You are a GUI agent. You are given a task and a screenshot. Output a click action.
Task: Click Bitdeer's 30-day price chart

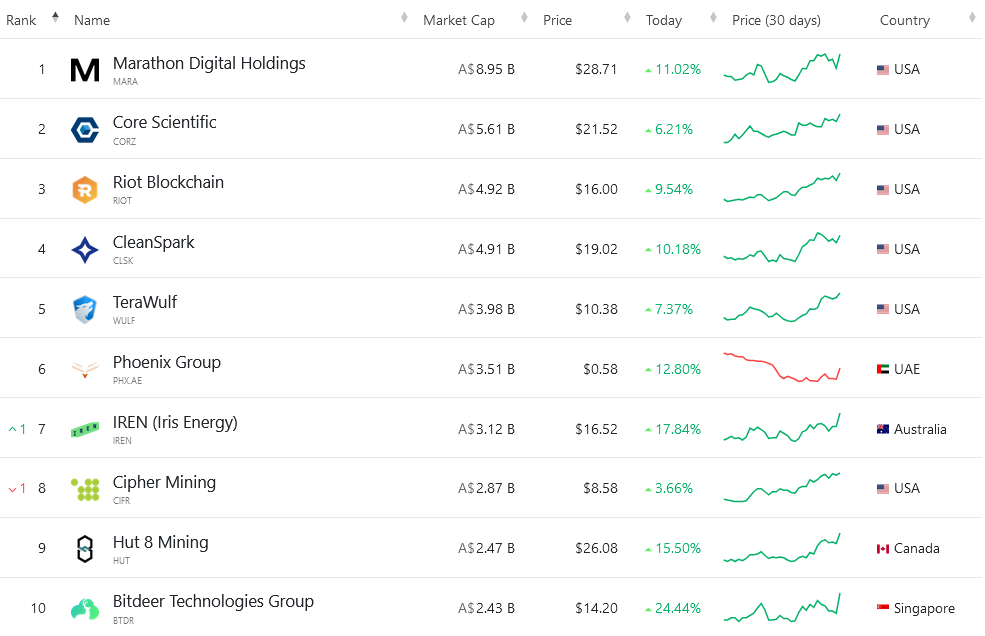782,608
